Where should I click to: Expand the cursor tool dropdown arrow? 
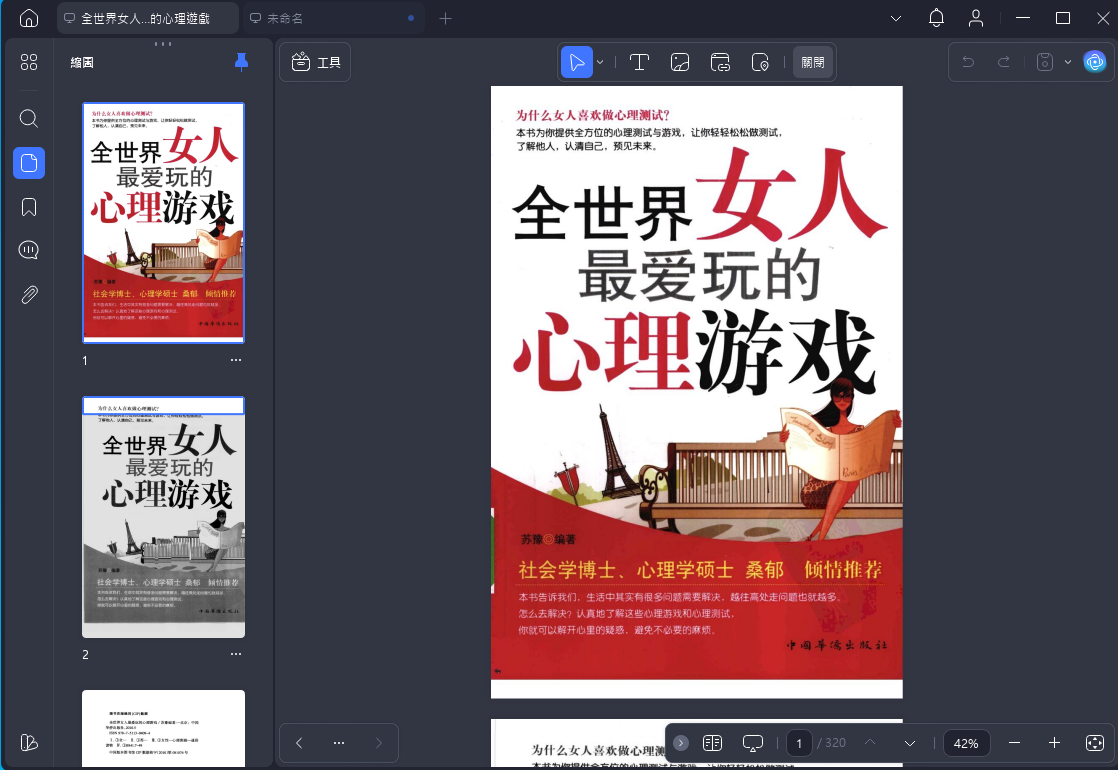click(600, 62)
